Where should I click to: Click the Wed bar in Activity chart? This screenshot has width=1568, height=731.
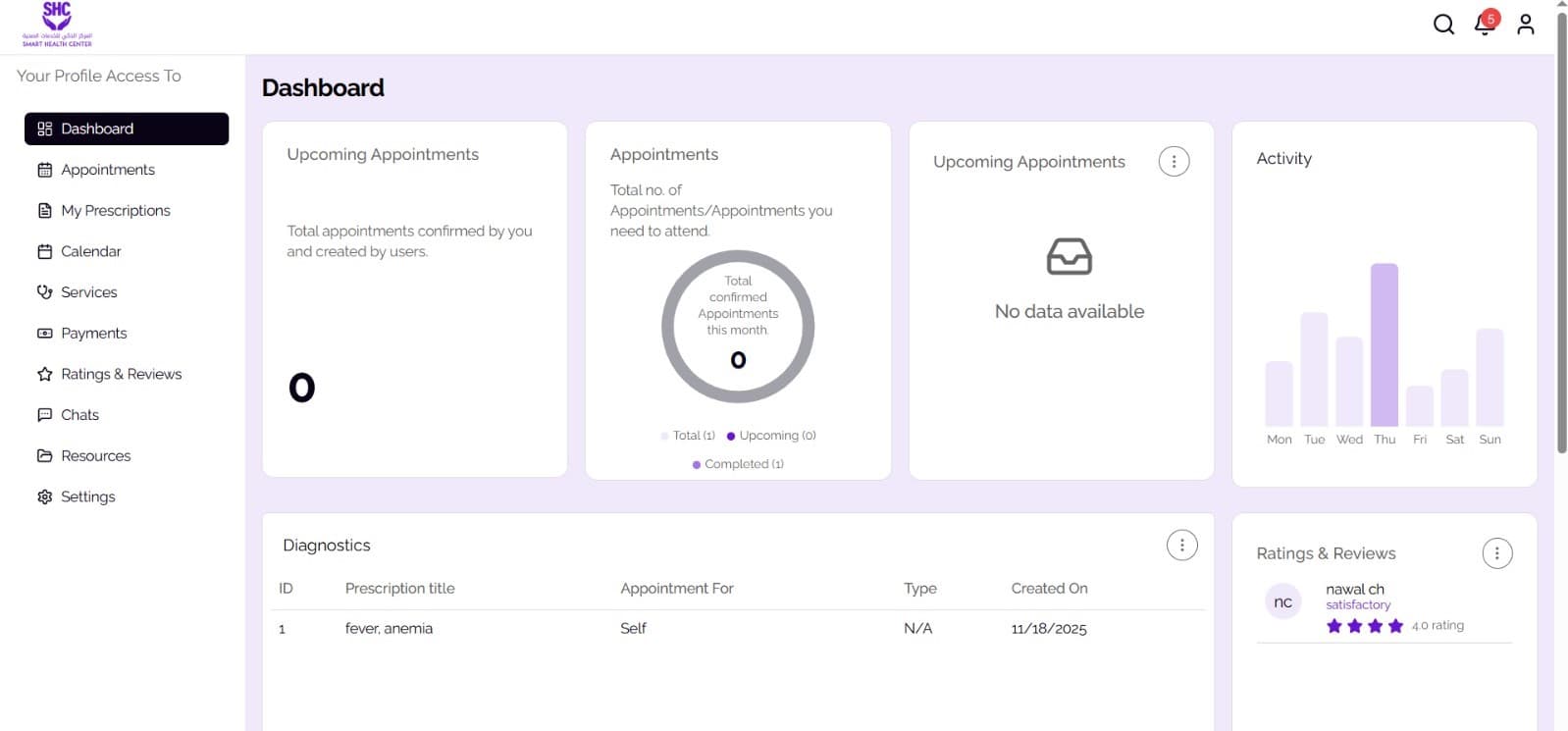pyautogui.click(x=1349, y=382)
